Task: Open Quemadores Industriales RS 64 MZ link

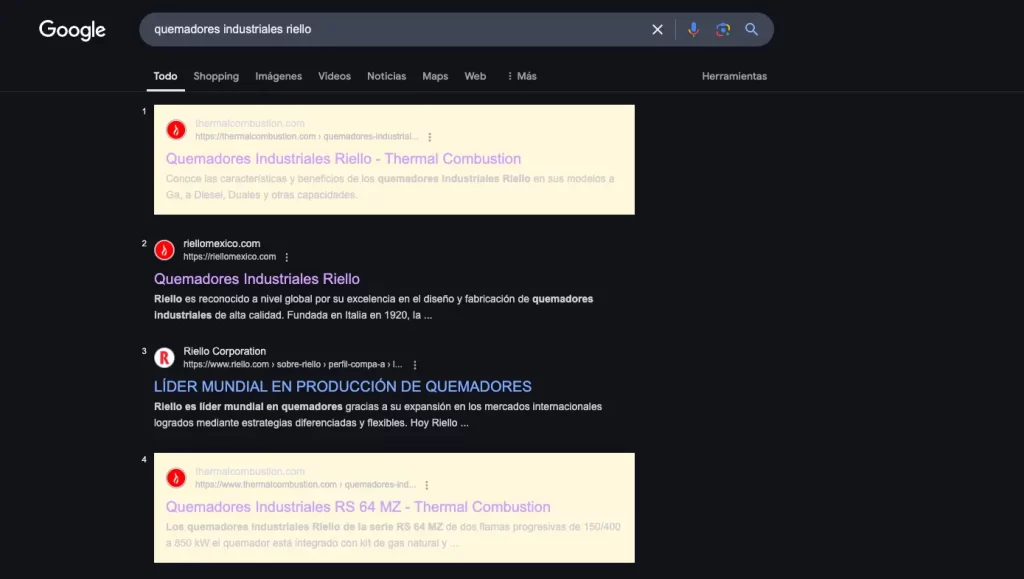Action: (358, 507)
